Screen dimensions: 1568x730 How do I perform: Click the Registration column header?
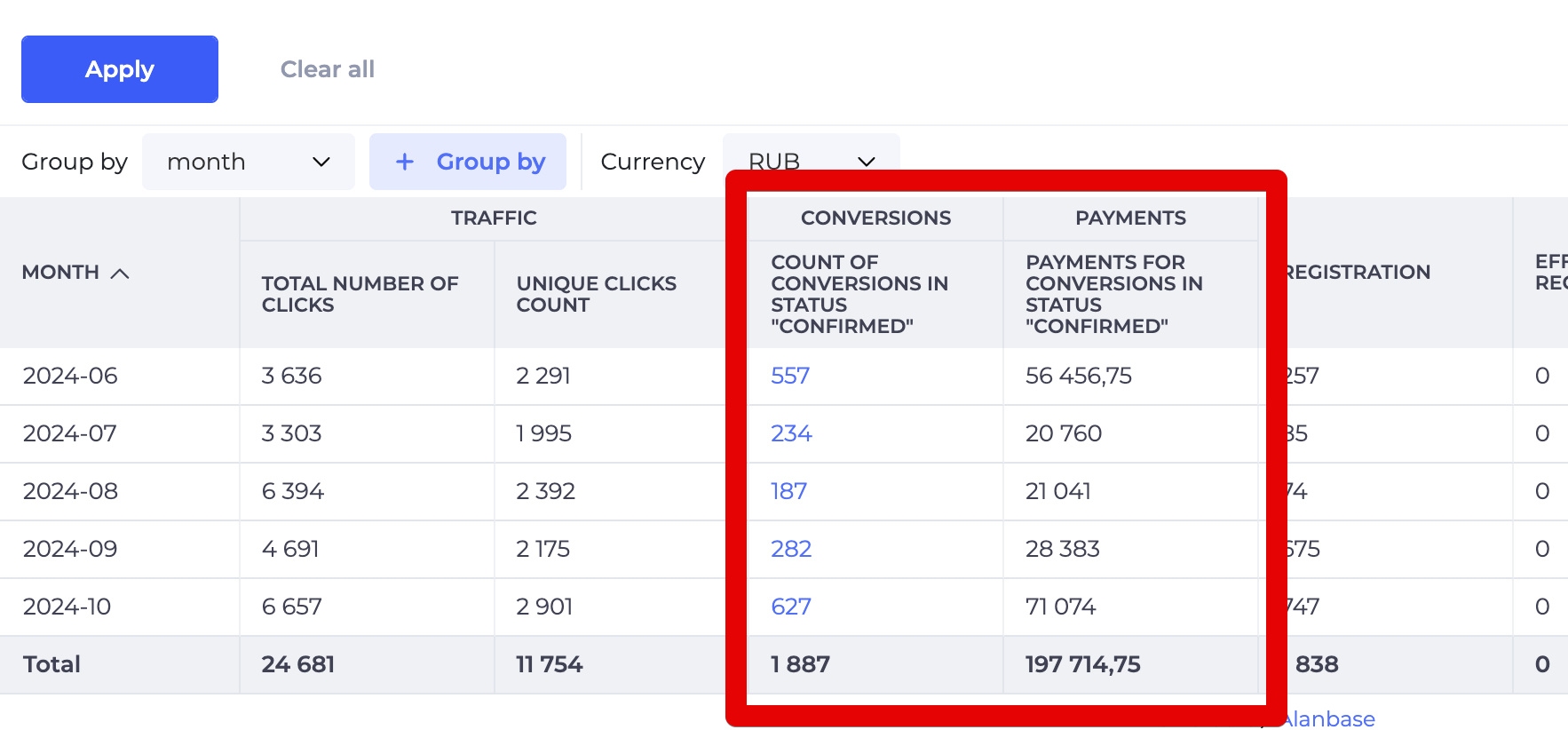click(x=1358, y=272)
